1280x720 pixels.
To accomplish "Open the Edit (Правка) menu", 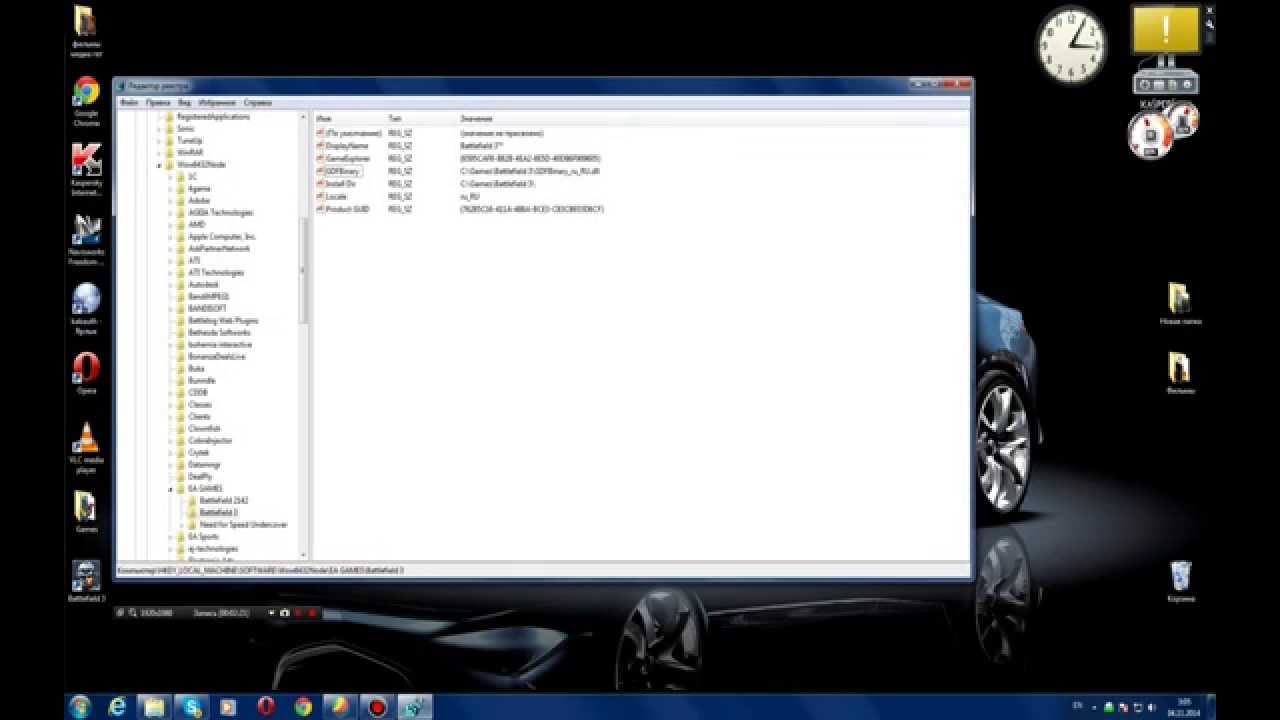I will 157,103.
